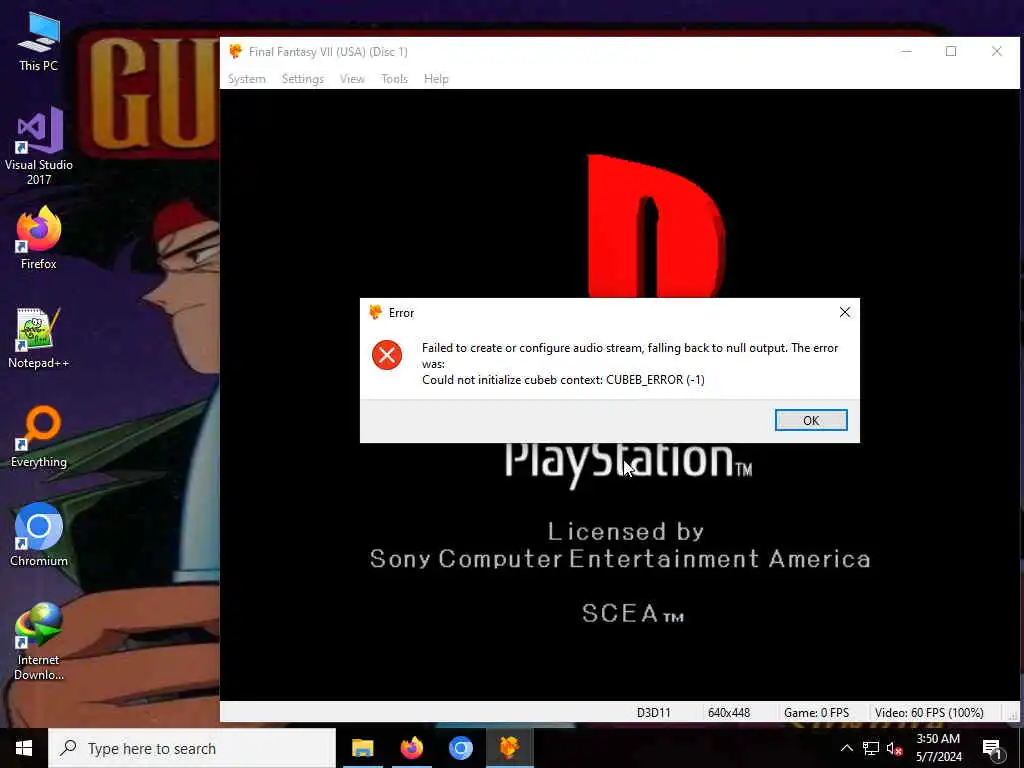Open the Help menu
The height and width of the screenshot is (768, 1024).
[436, 79]
